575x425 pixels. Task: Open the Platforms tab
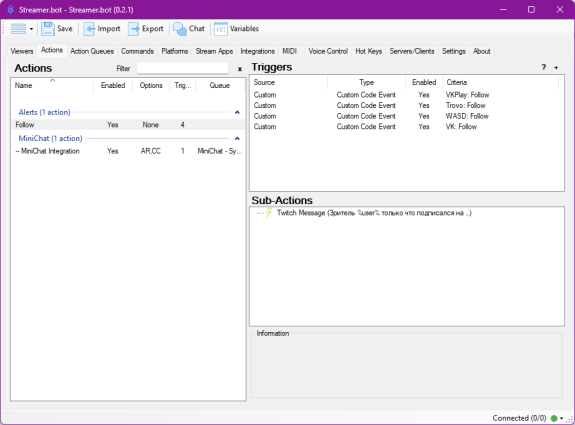(x=175, y=51)
